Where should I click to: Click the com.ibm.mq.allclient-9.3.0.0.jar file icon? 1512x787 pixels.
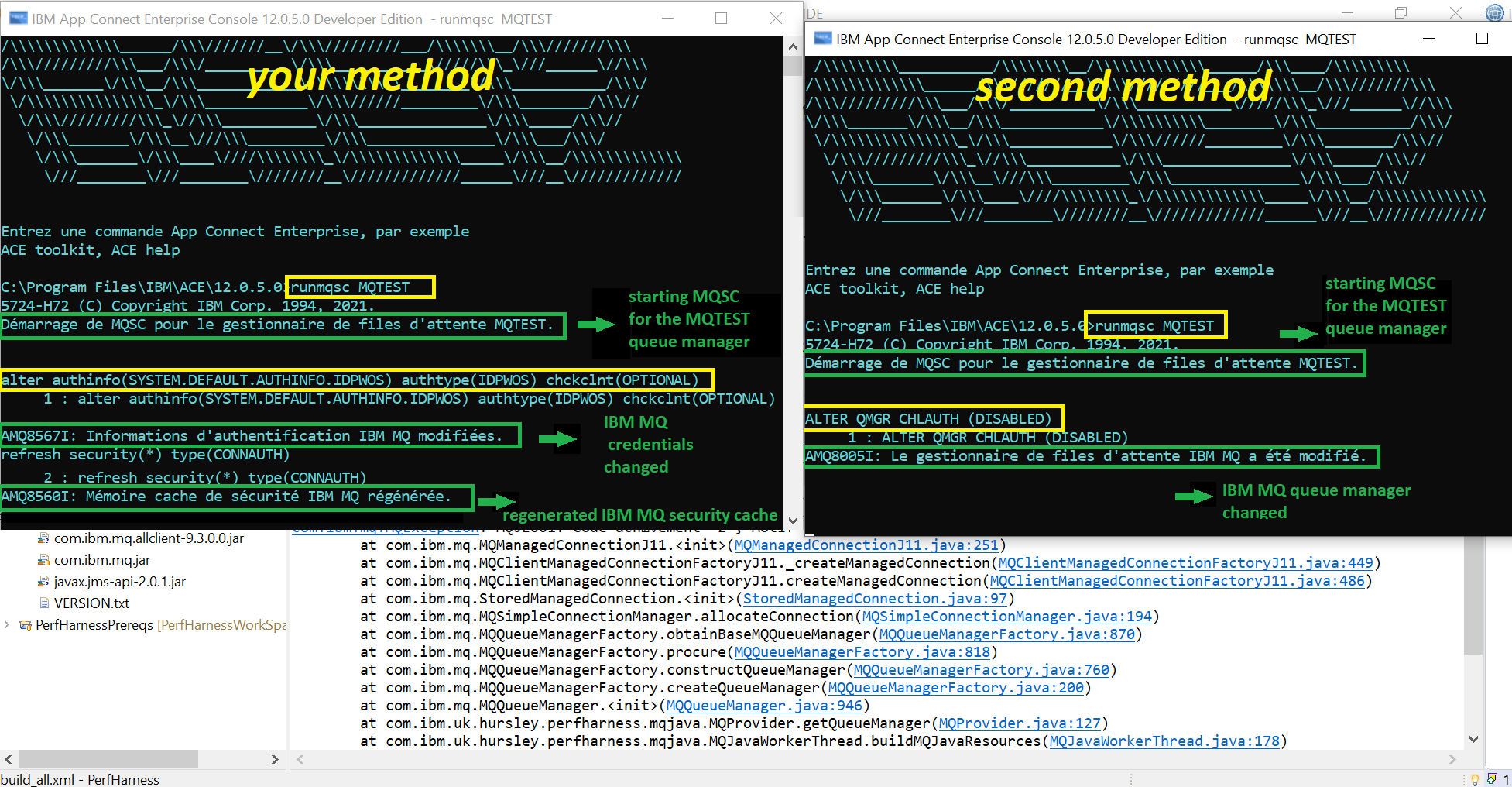point(44,538)
